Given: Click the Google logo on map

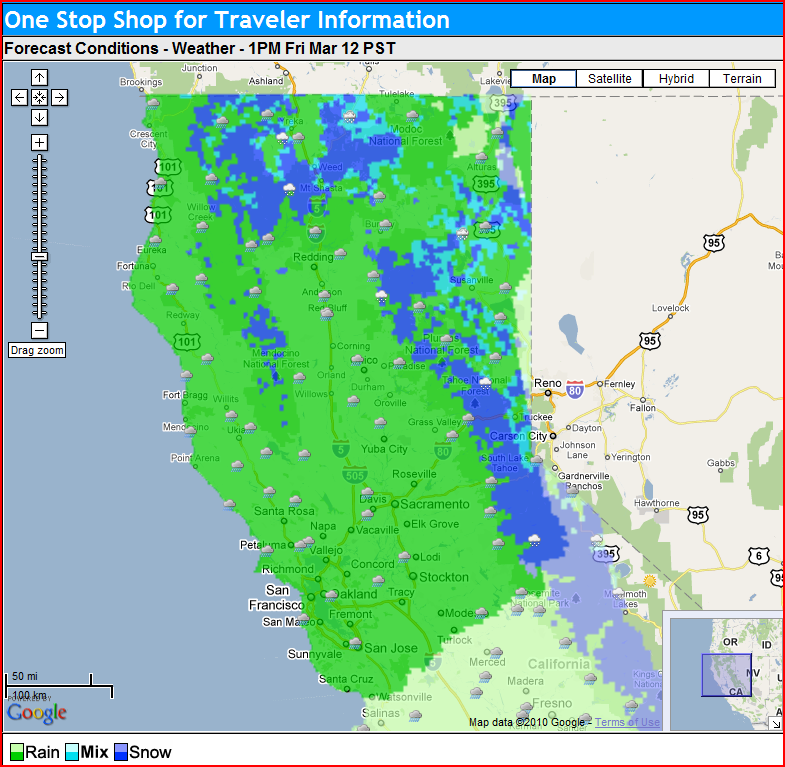Looking at the screenshot, I should click(x=37, y=712).
